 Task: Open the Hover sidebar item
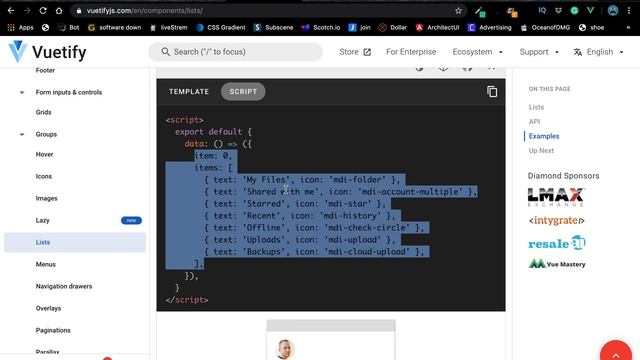coord(44,154)
